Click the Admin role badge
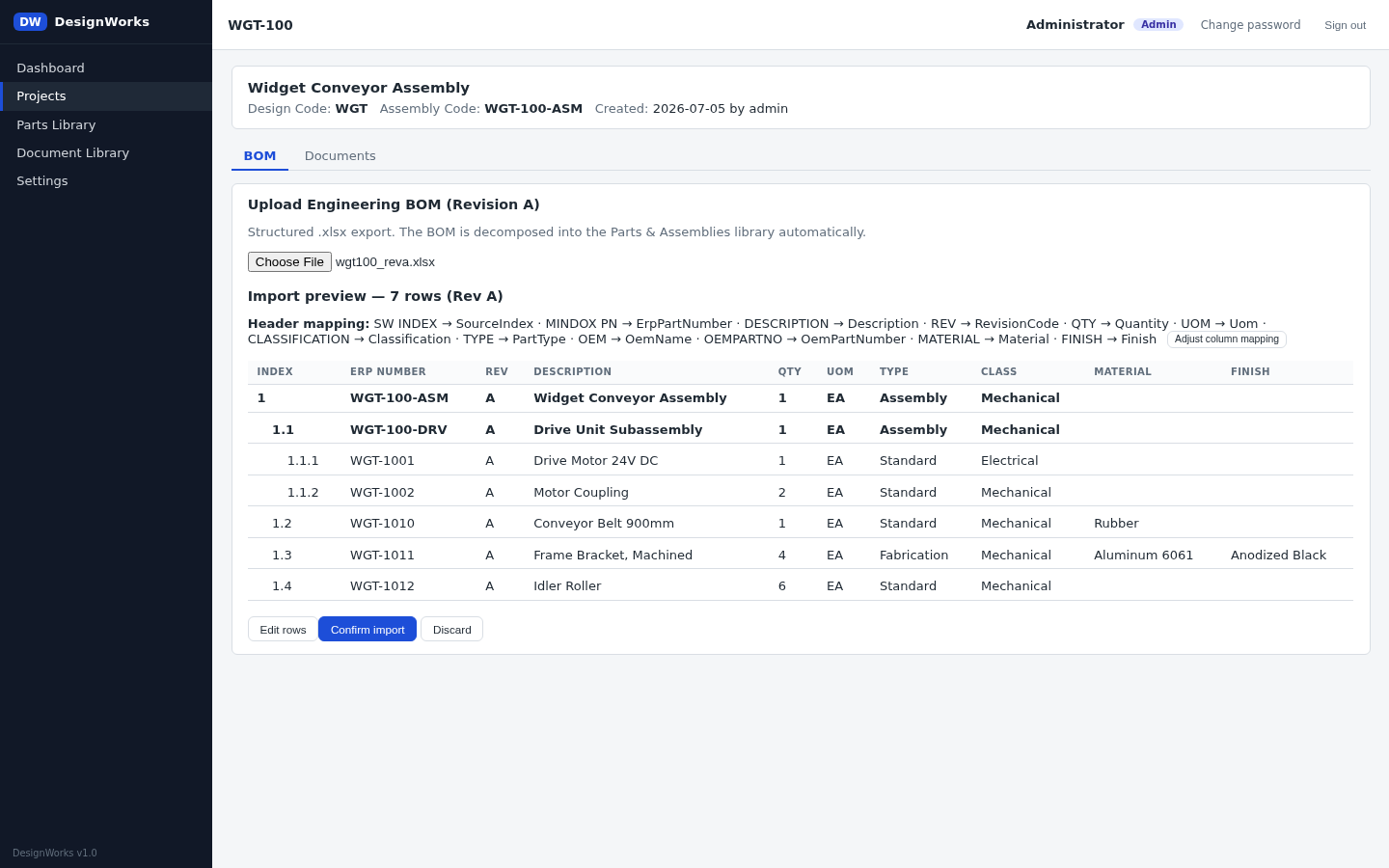1389x868 pixels. (x=1158, y=25)
